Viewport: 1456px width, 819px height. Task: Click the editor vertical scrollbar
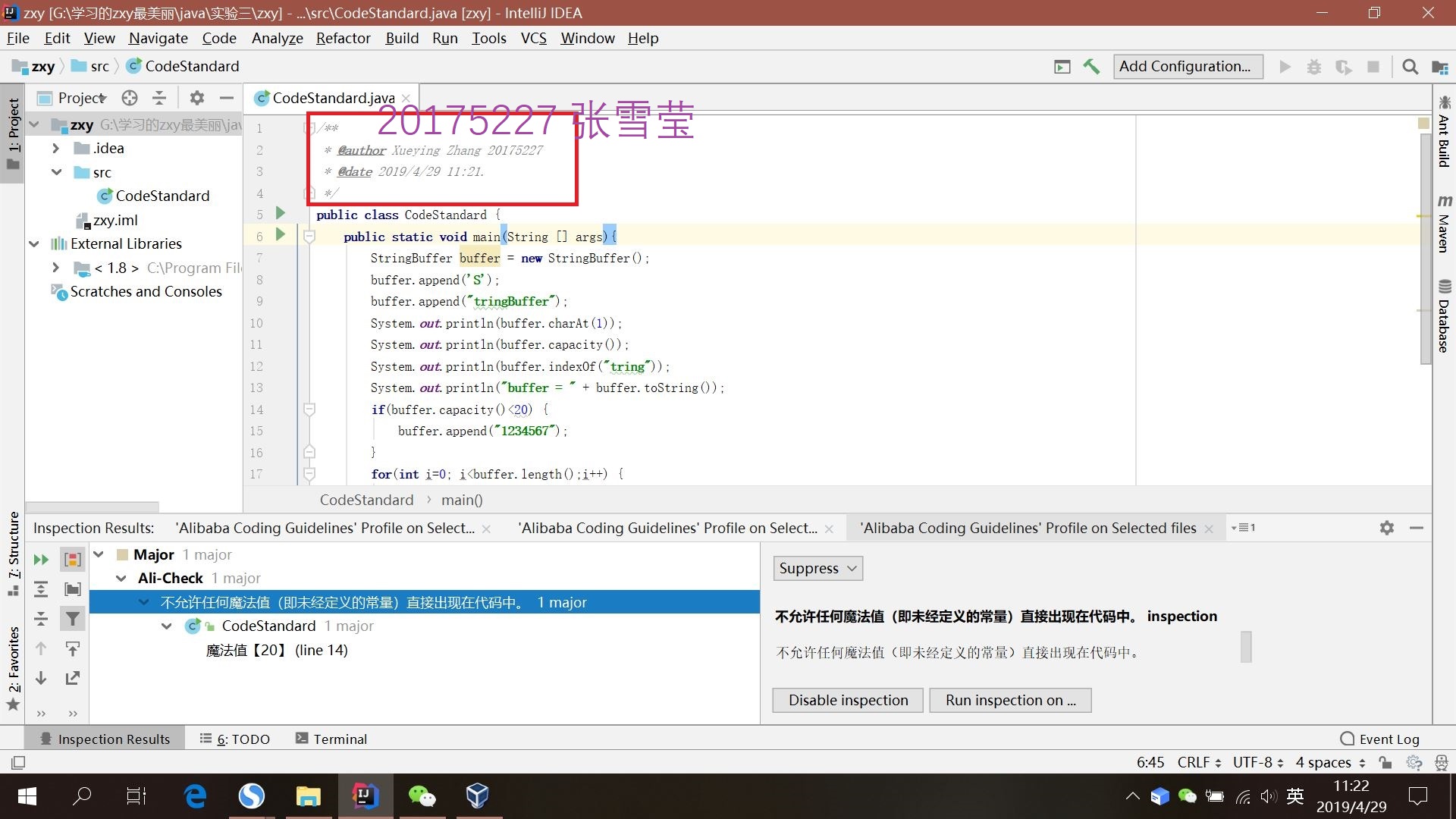coord(1425,250)
